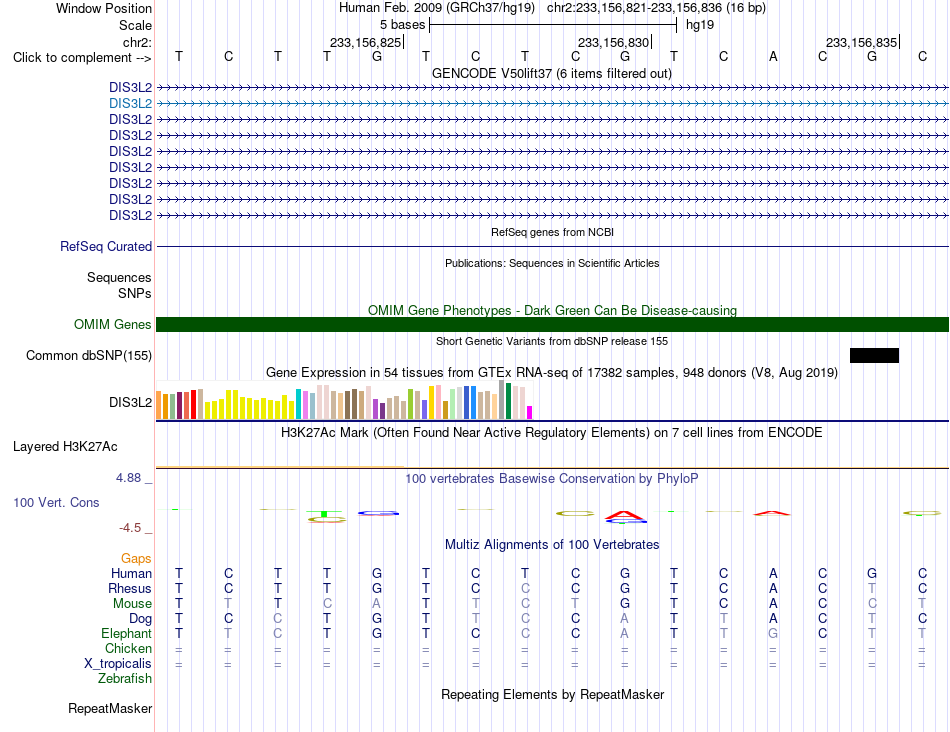The width and height of the screenshot is (950, 732).
Task: Click the Scale label at top left
Action: [x=135, y=25]
